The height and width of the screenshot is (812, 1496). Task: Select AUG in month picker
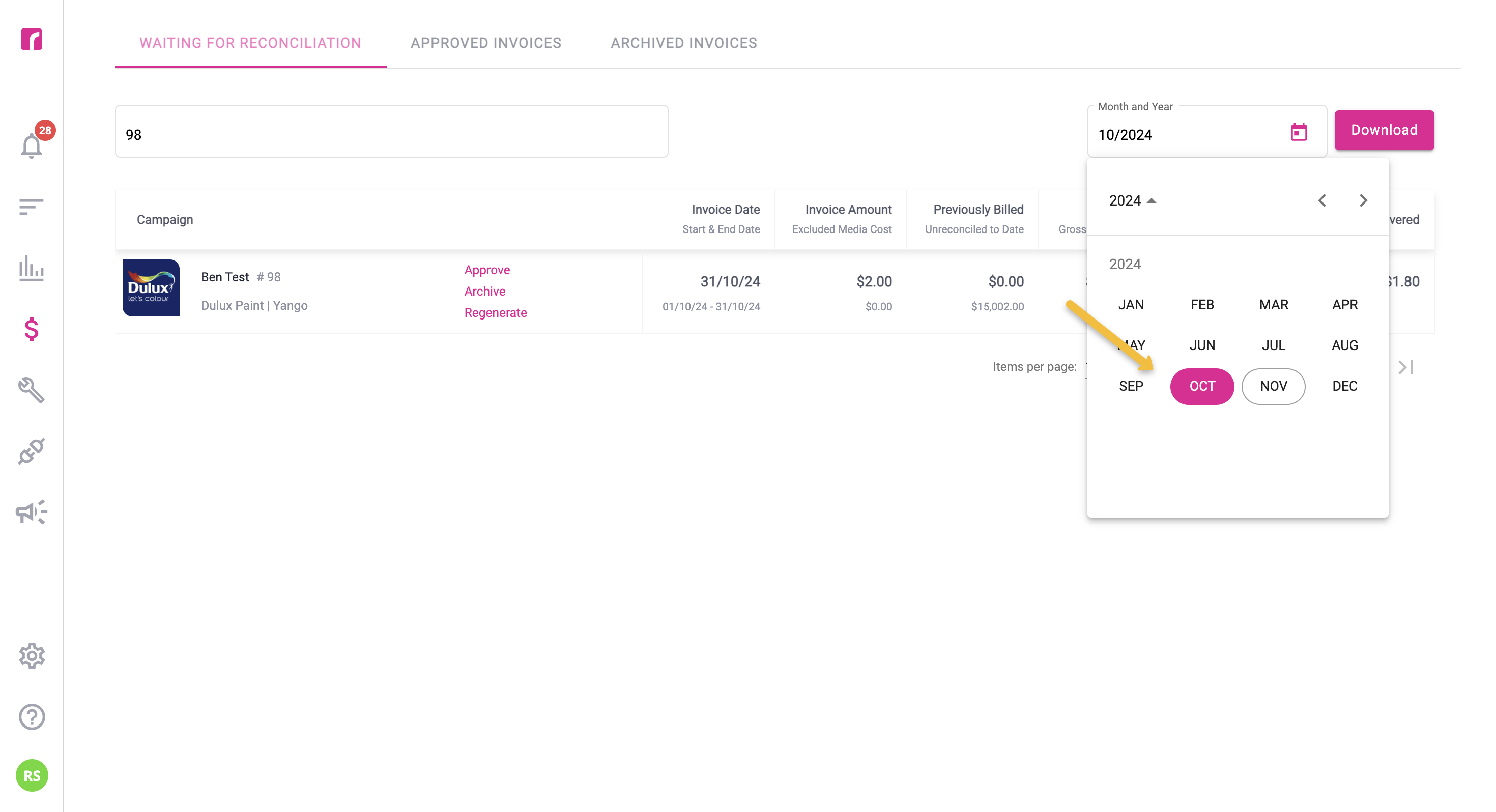[1345, 345]
